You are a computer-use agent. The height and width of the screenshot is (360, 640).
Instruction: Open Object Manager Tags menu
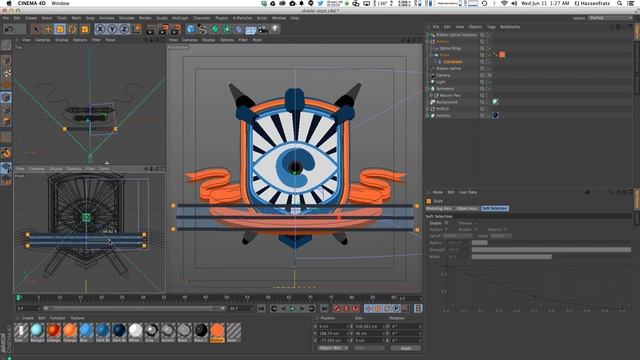click(x=491, y=27)
